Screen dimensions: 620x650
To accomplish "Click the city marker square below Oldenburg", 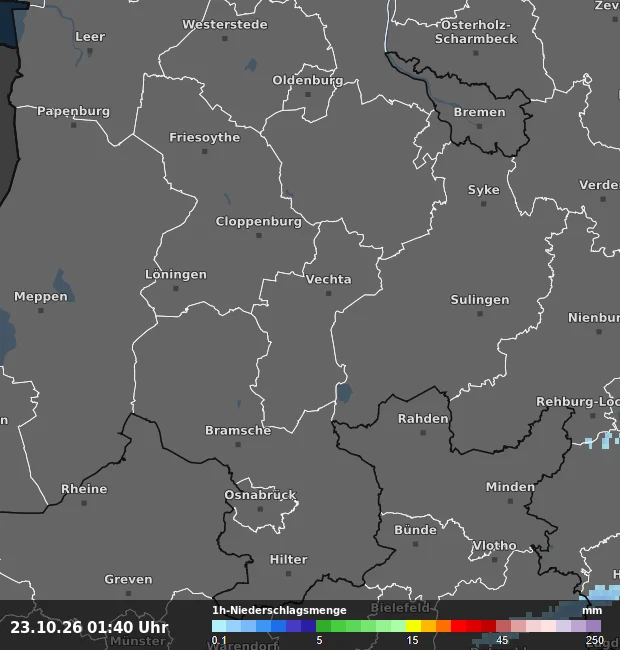I will click(308, 95).
